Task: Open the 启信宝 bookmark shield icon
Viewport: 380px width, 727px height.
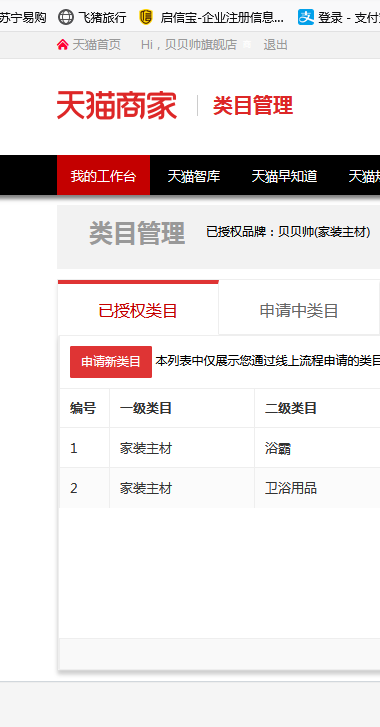Action: point(146,17)
